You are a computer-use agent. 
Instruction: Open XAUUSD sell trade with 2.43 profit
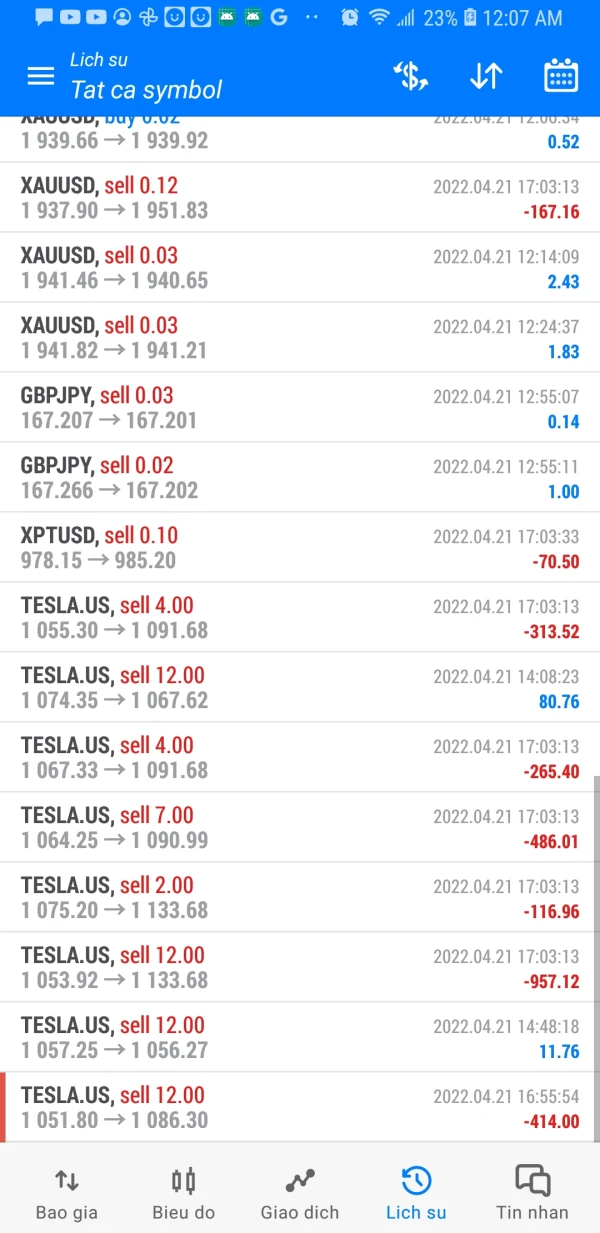(x=300, y=268)
